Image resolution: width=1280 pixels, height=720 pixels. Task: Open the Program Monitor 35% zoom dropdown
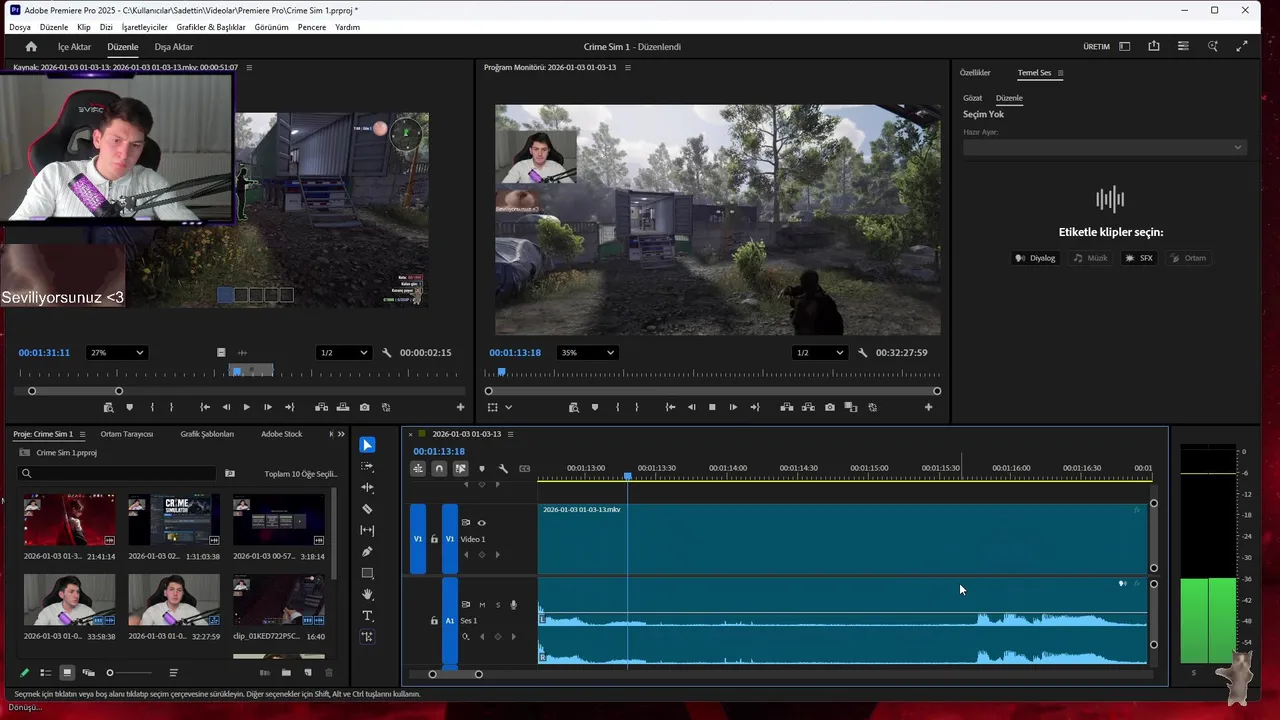coord(587,352)
